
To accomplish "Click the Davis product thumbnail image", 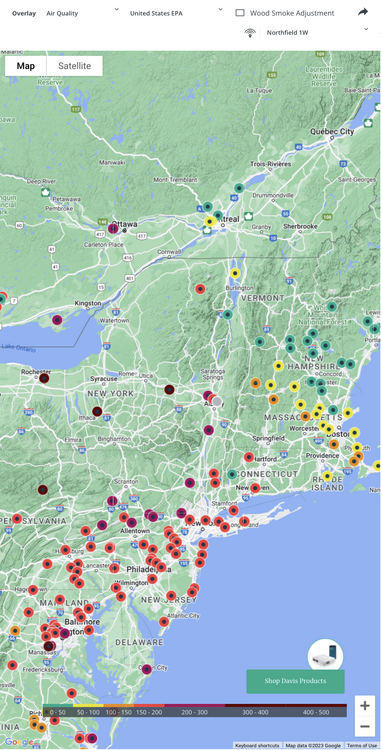I will 325,656.
